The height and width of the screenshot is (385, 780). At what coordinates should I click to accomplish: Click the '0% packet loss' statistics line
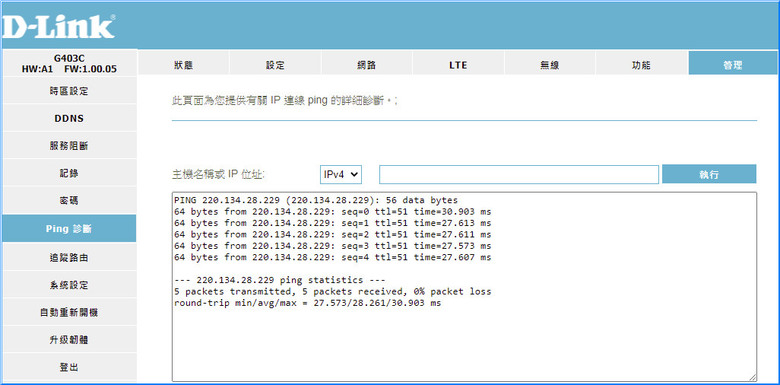click(x=333, y=291)
